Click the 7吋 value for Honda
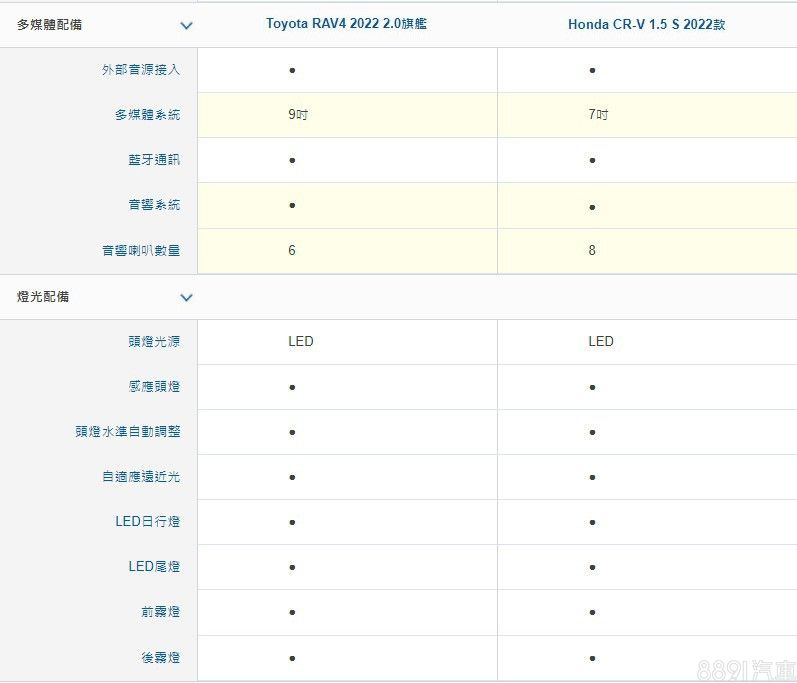Image resolution: width=797 pixels, height=683 pixels. (598, 115)
